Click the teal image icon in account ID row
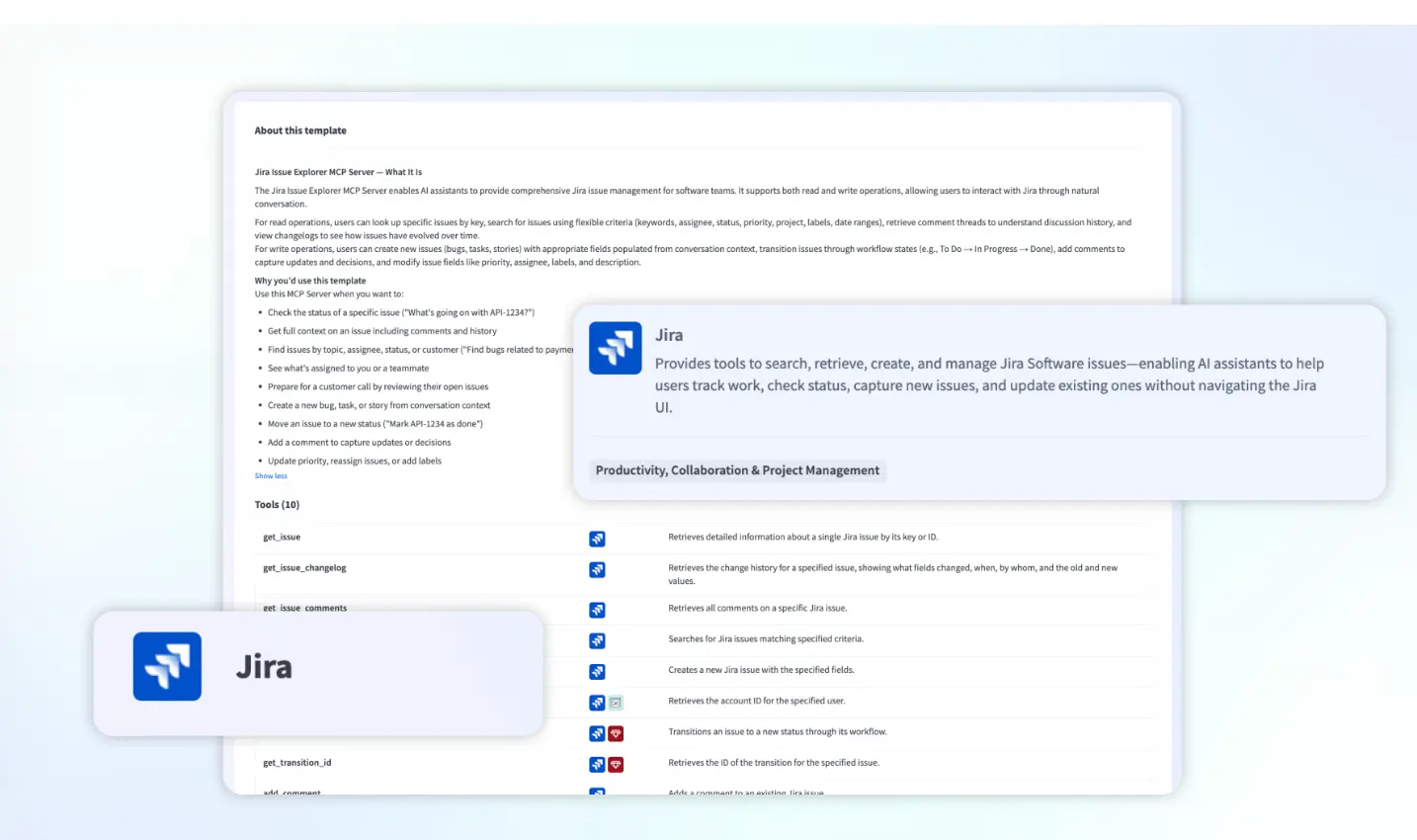 (x=616, y=703)
